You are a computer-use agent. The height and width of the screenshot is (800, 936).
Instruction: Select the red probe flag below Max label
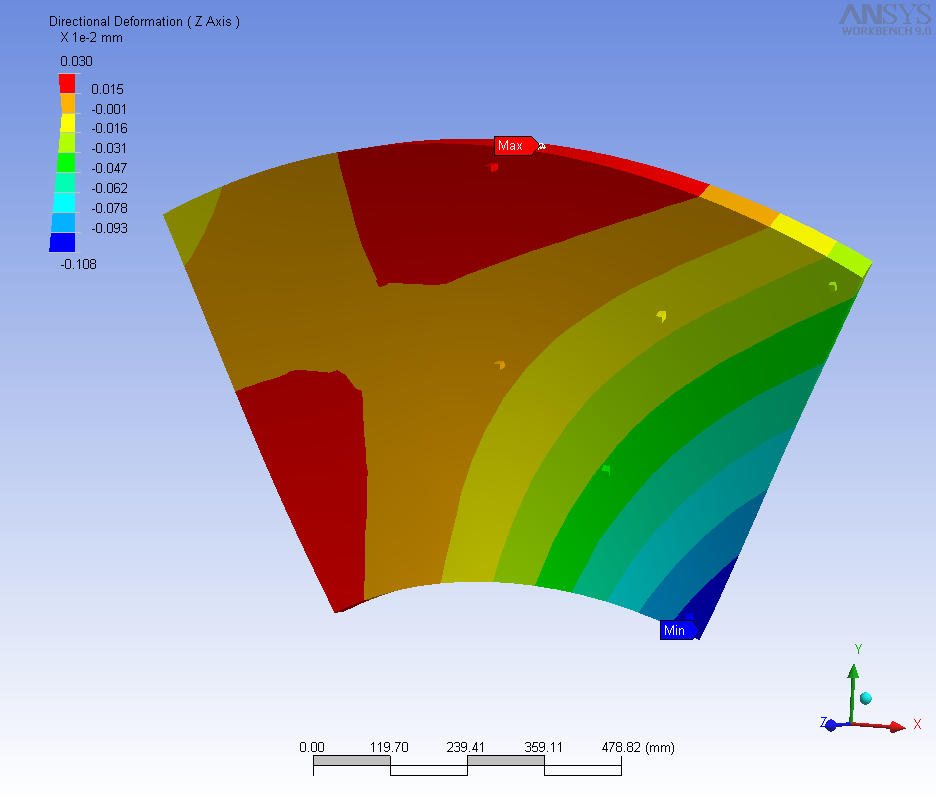point(494,168)
